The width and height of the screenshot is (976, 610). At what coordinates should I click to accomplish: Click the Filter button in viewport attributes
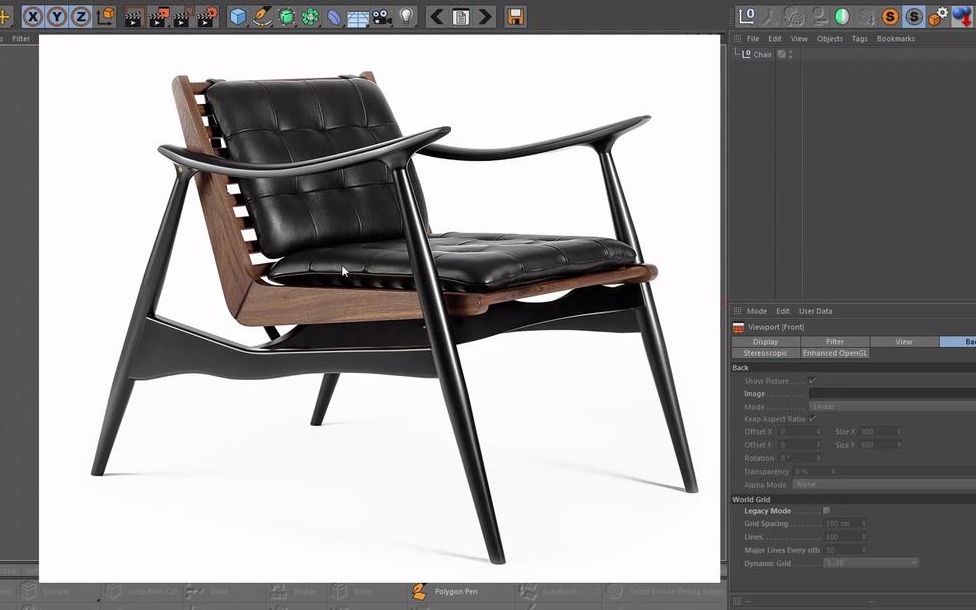click(x=835, y=341)
